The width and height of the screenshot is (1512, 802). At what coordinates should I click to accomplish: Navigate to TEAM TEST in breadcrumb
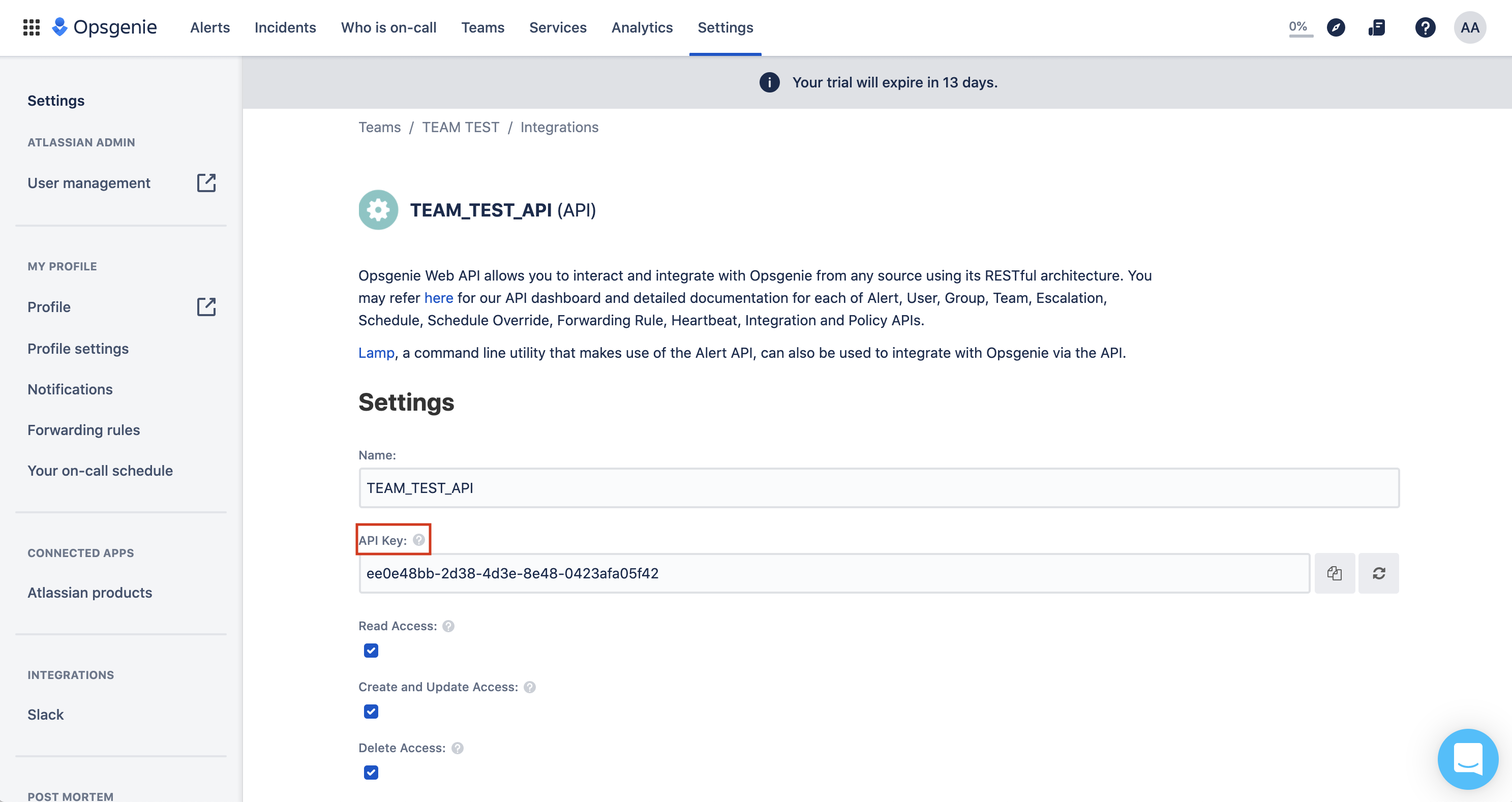(461, 127)
